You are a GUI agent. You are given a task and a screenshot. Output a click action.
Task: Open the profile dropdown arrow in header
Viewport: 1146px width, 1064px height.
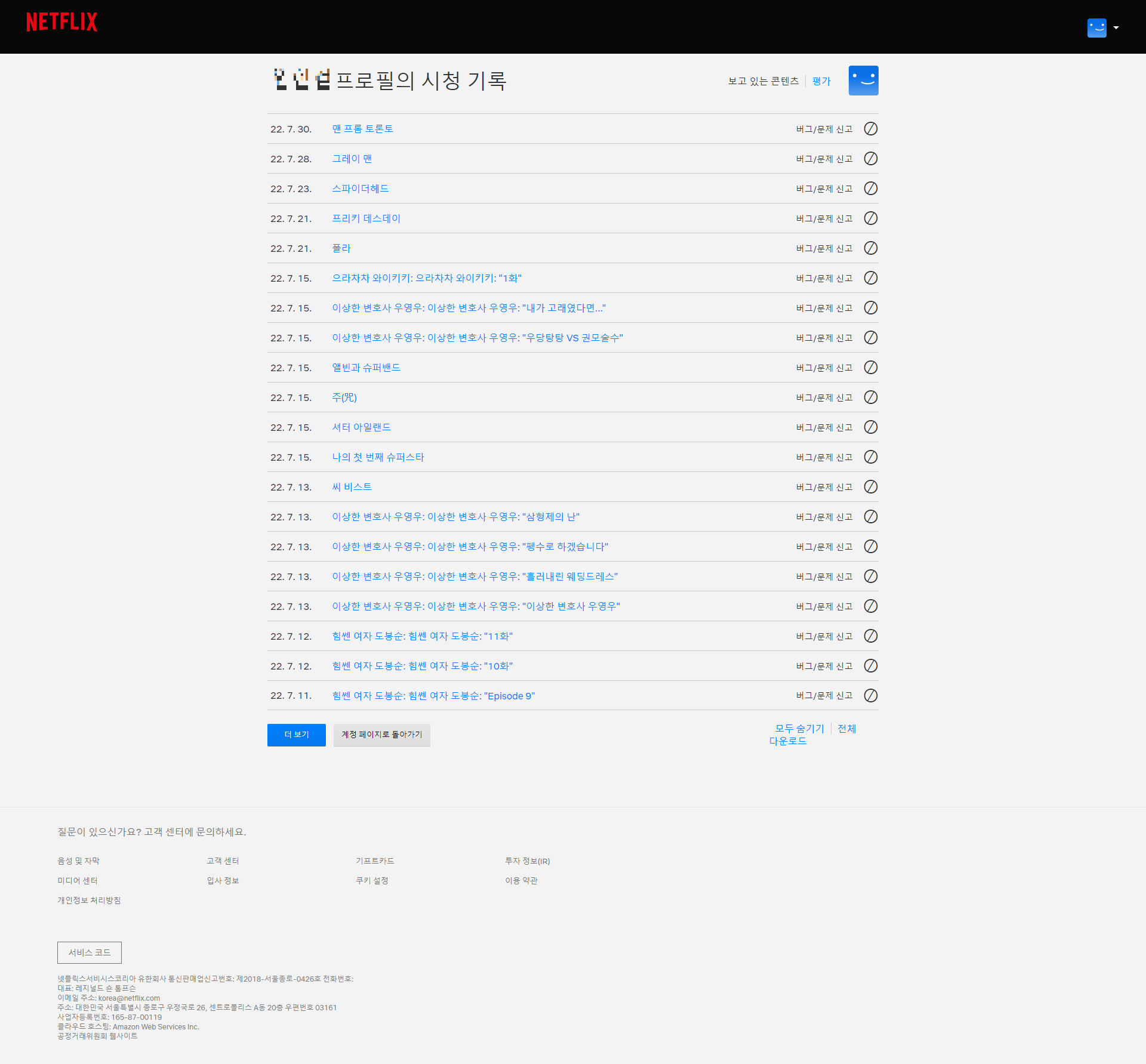tap(1116, 28)
